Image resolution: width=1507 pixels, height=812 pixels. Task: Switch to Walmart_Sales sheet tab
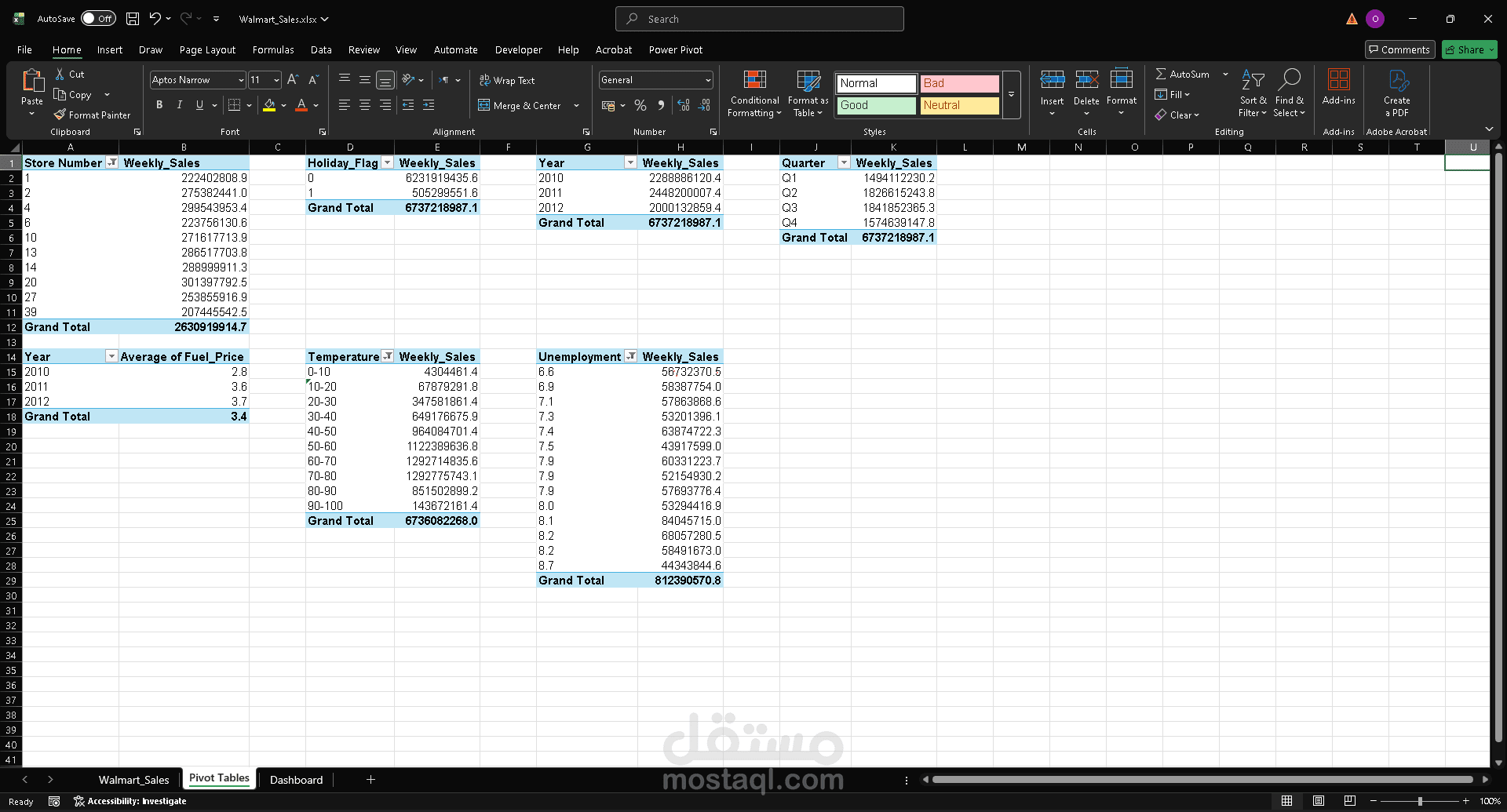[133, 780]
